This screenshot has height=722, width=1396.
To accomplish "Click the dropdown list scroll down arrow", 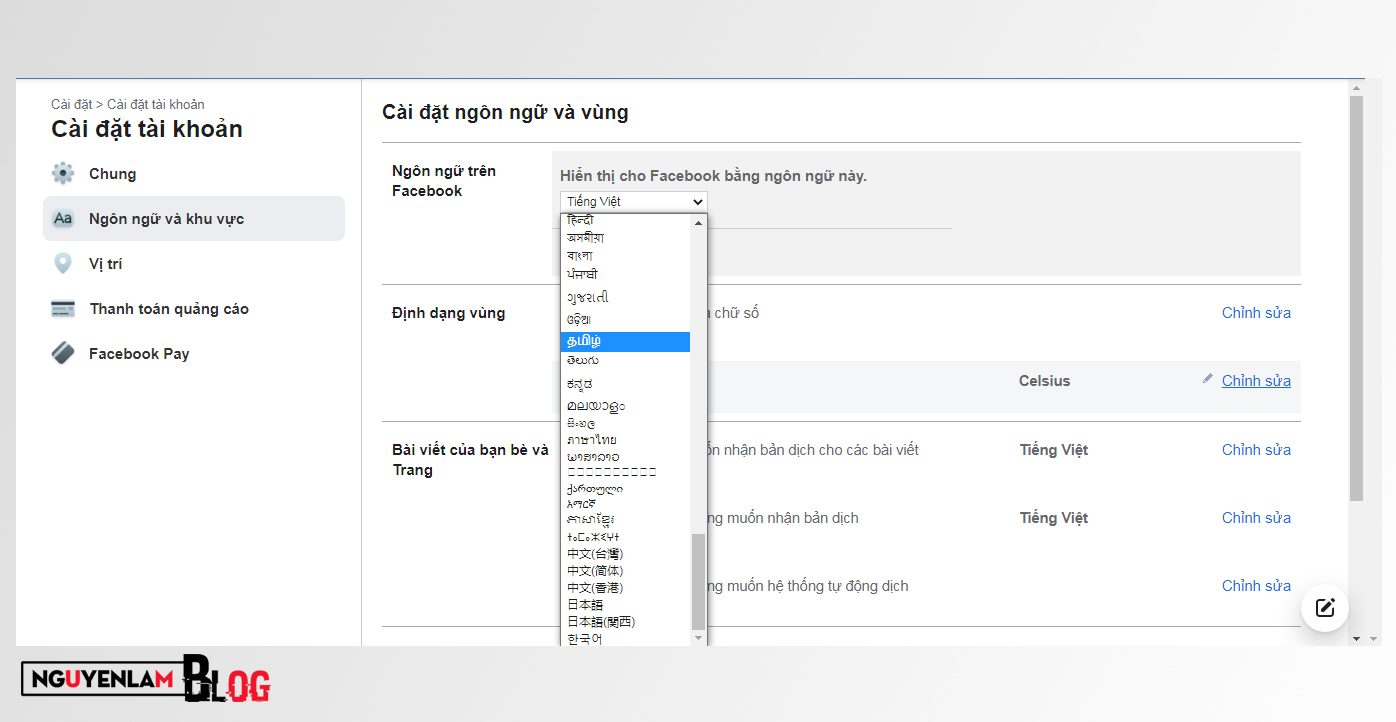I will click(x=698, y=638).
